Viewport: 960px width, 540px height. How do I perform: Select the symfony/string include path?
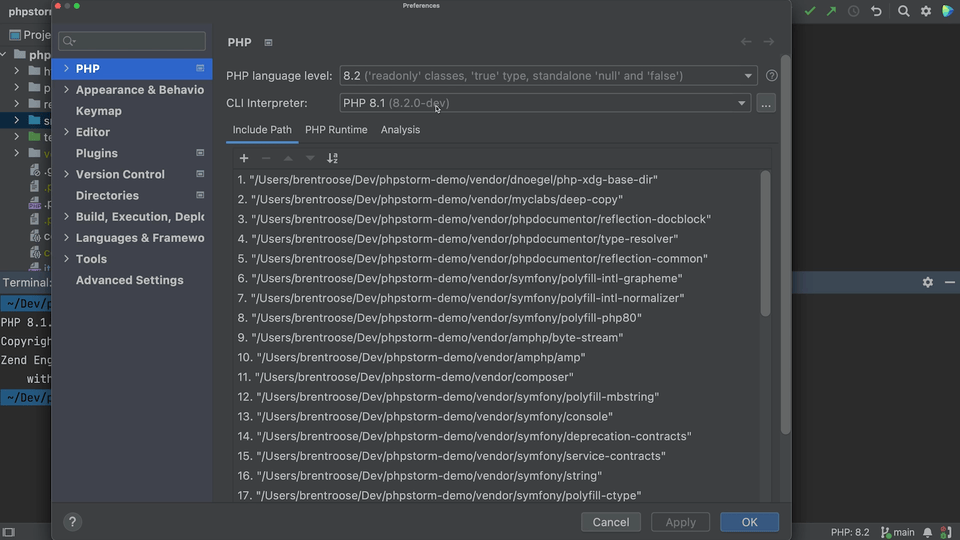click(x=419, y=476)
